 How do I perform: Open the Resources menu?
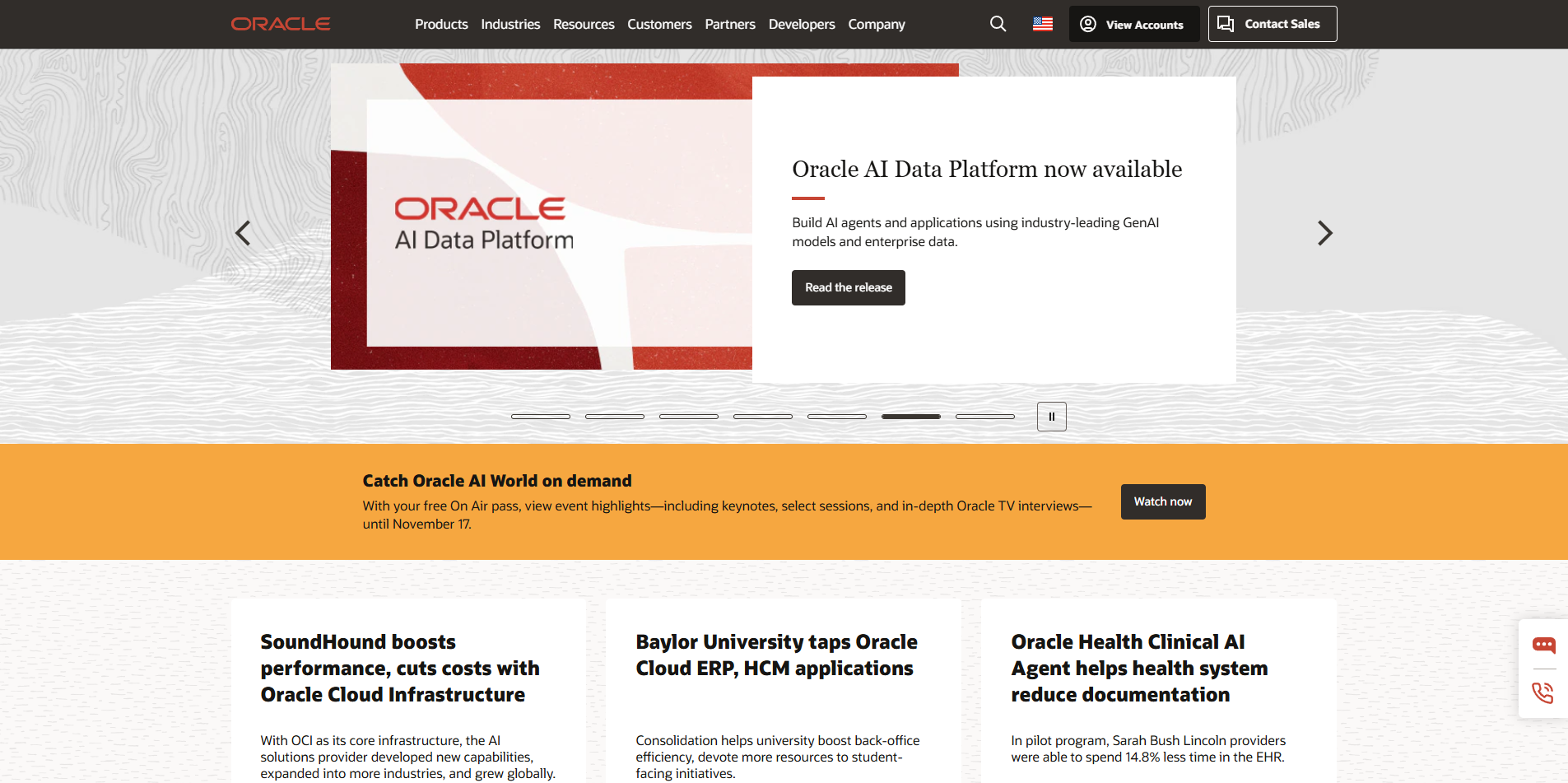(584, 24)
